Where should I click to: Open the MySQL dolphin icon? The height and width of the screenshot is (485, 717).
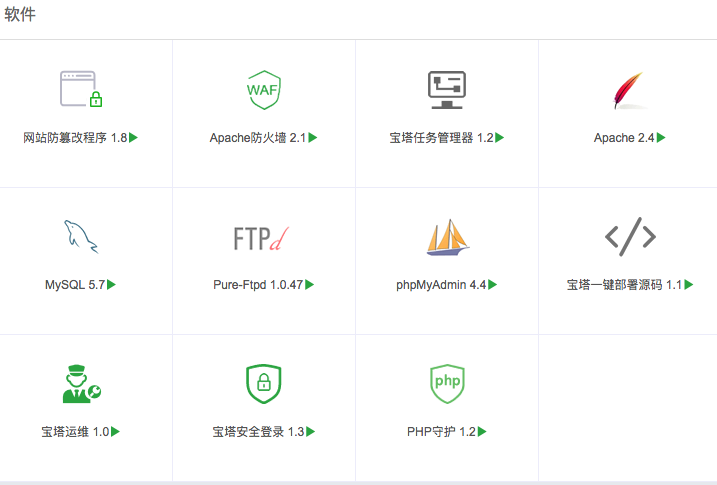point(81,236)
